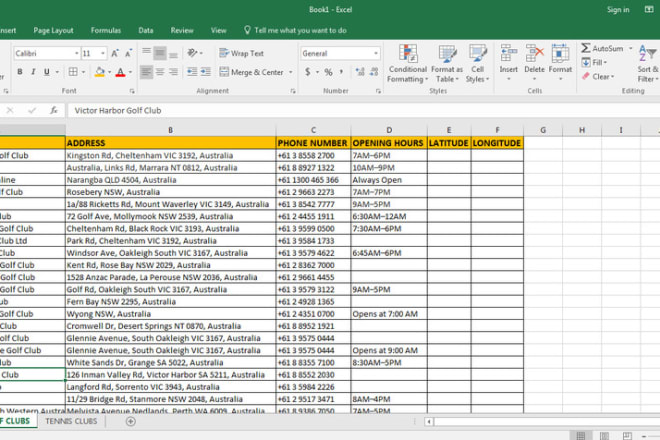
Task: Align text to top
Action: [x=146, y=53]
